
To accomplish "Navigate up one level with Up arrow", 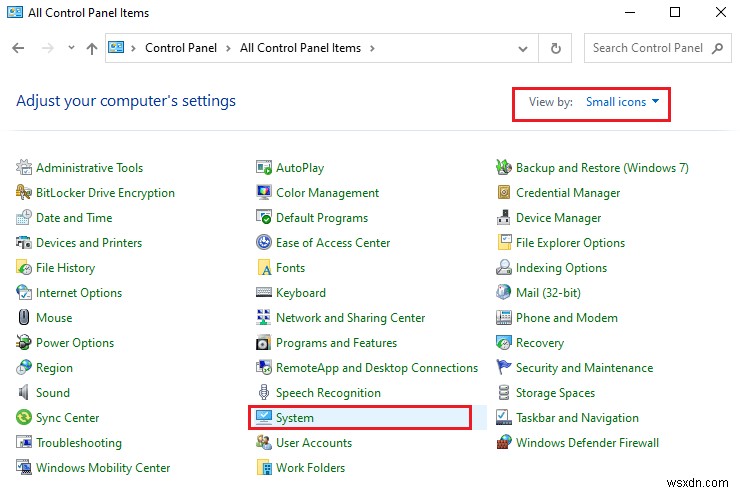I will pyautogui.click(x=92, y=48).
